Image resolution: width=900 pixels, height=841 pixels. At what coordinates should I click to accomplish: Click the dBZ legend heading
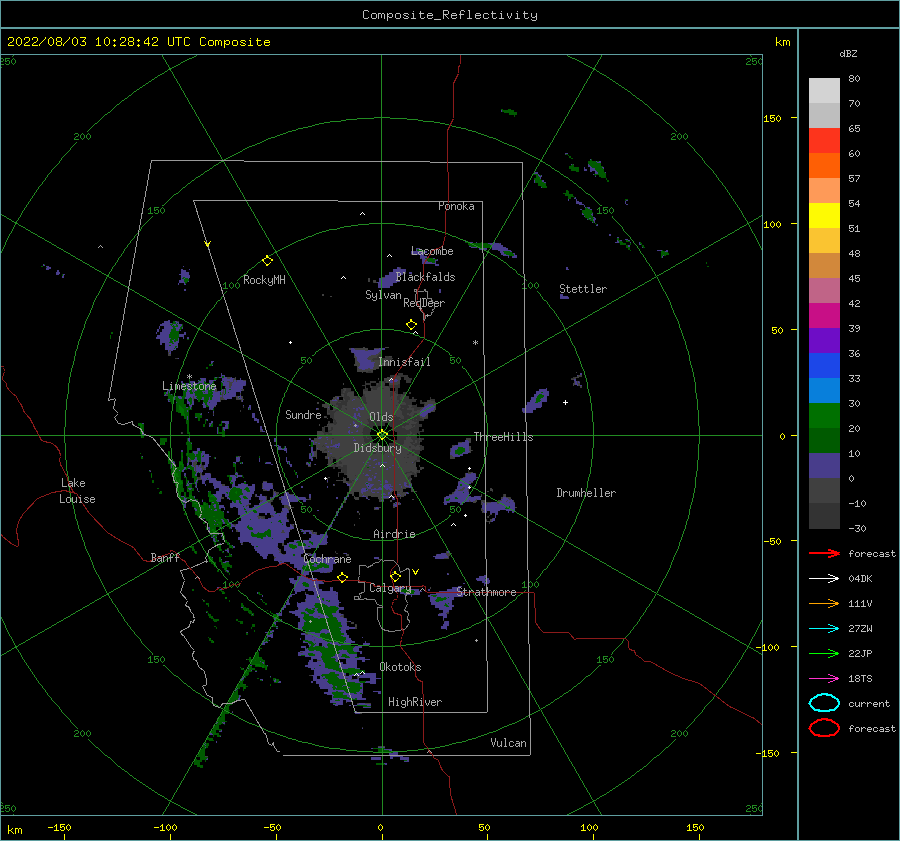(x=848, y=54)
